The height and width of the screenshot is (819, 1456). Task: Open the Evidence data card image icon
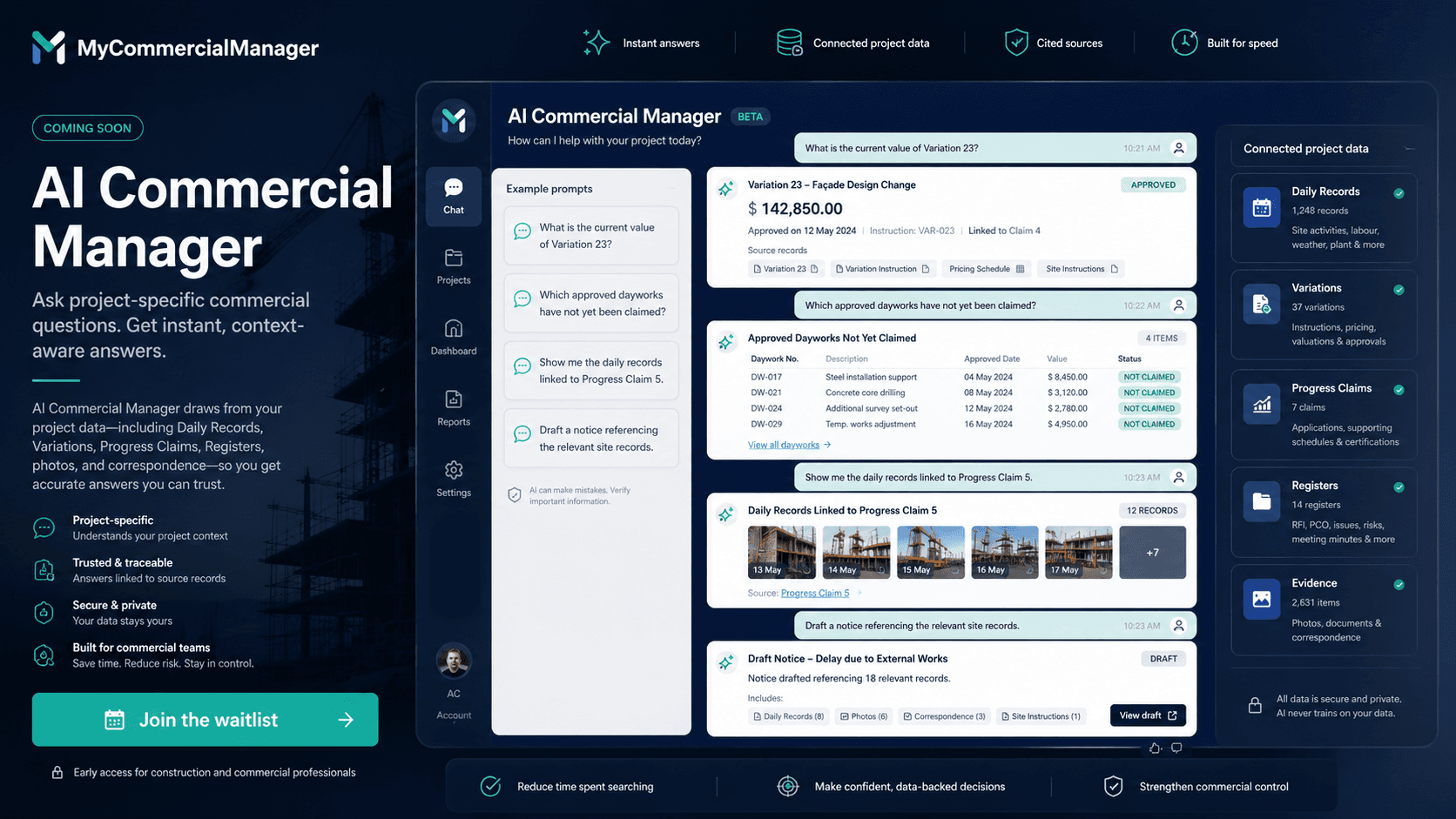coord(1261,599)
